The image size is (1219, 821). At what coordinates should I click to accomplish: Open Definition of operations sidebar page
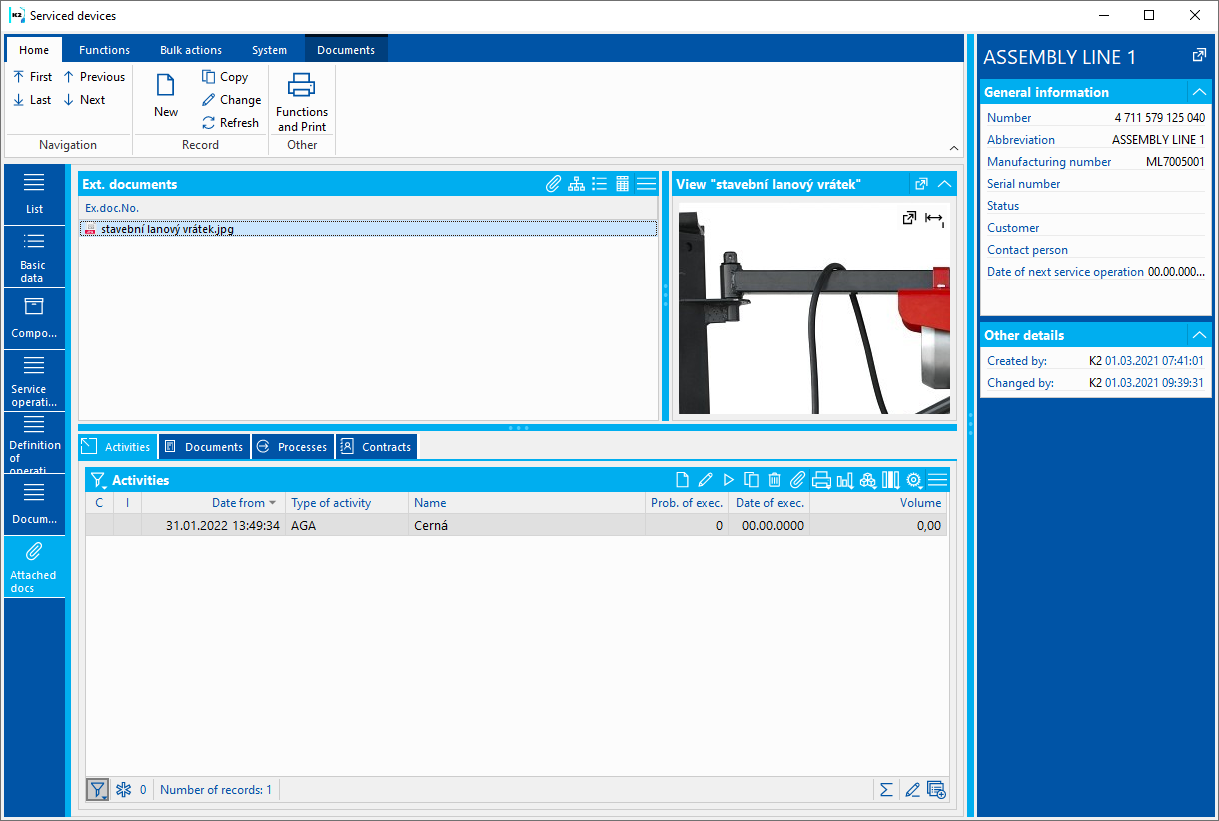[34, 442]
